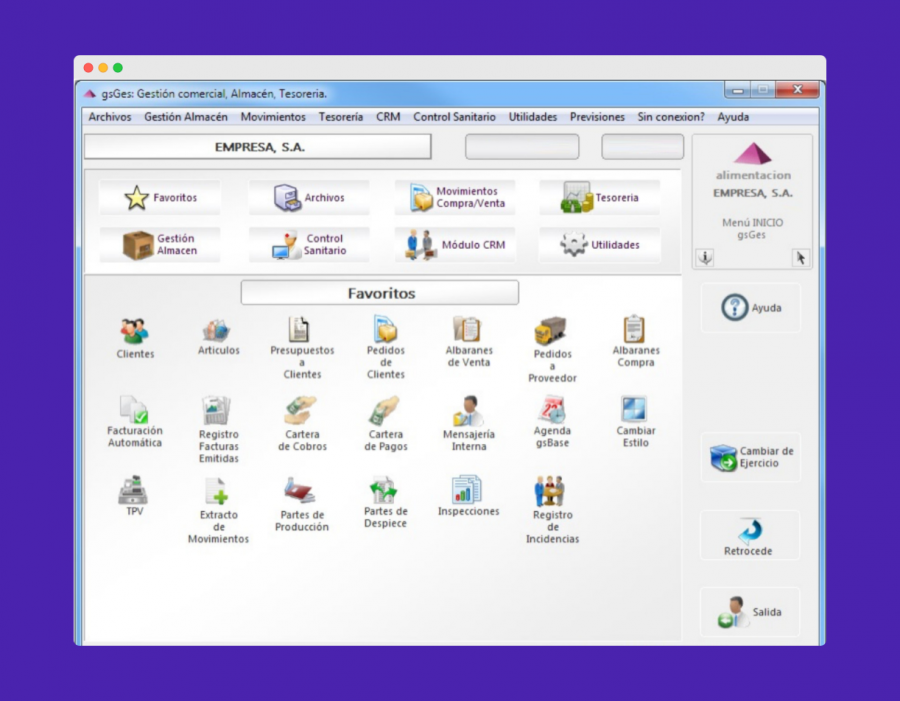Click the Favoritos section header
This screenshot has width=900, height=701.
[x=380, y=293]
